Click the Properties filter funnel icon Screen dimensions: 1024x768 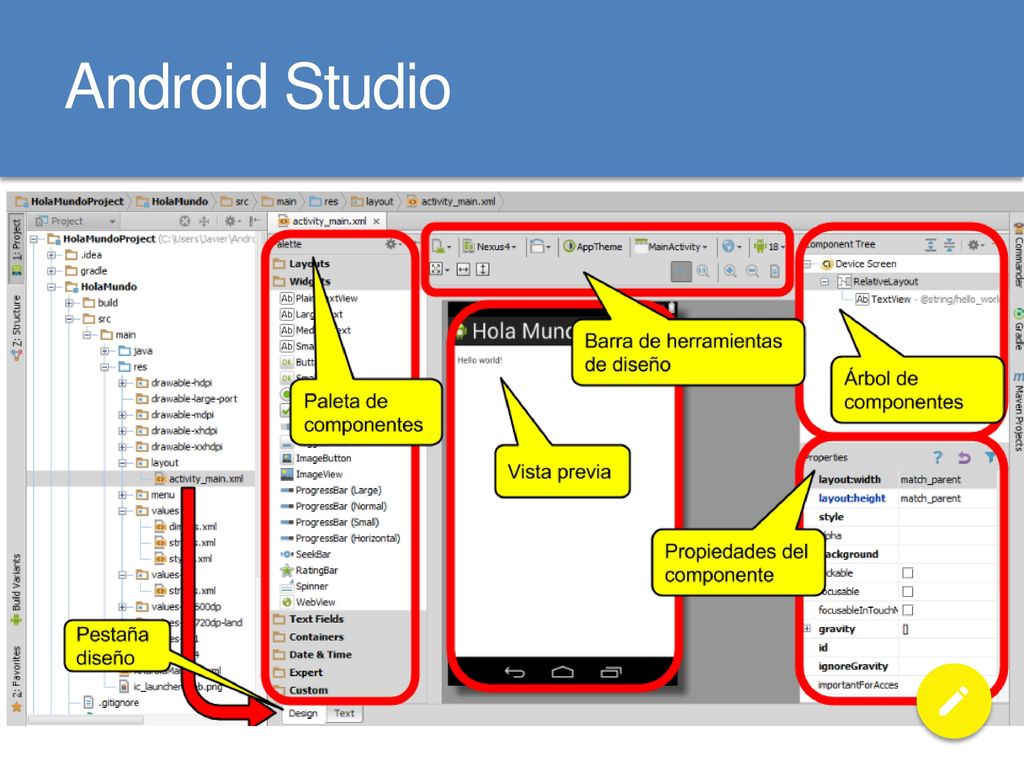pos(989,457)
